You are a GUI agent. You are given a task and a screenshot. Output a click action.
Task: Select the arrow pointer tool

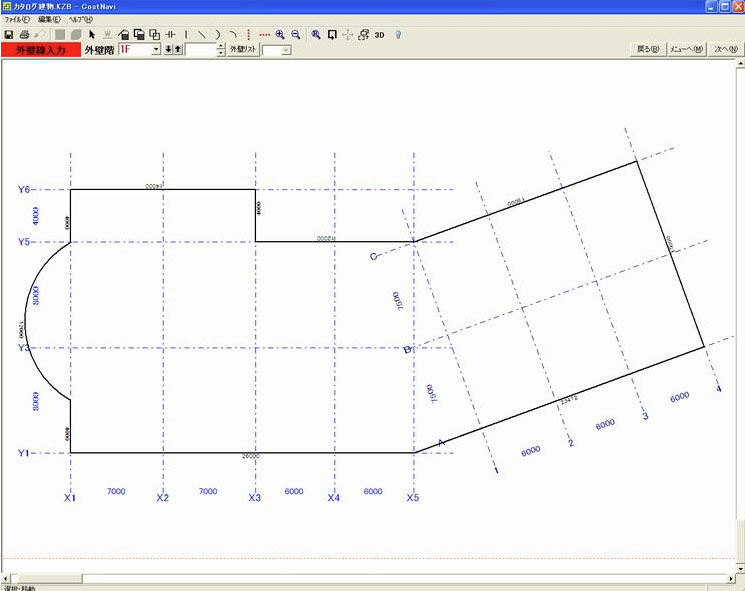click(90, 34)
